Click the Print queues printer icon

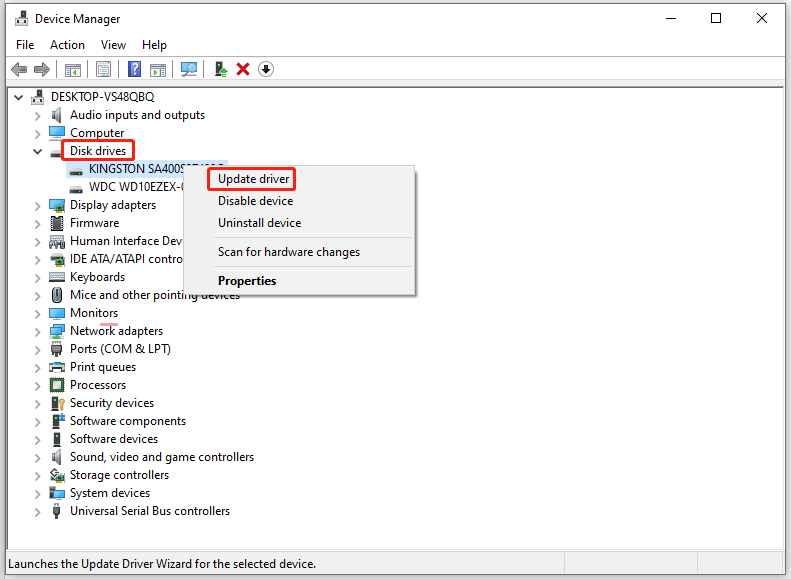point(57,367)
